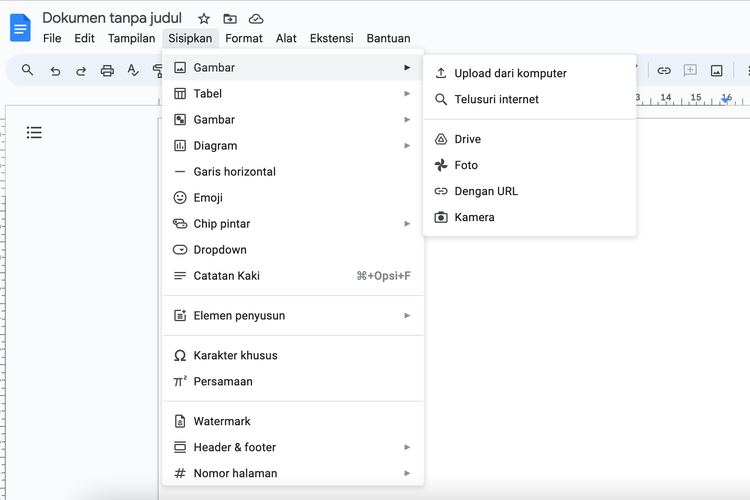The width and height of the screenshot is (750, 500).
Task: Expand the Tabel submenu
Action: pos(292,94)
